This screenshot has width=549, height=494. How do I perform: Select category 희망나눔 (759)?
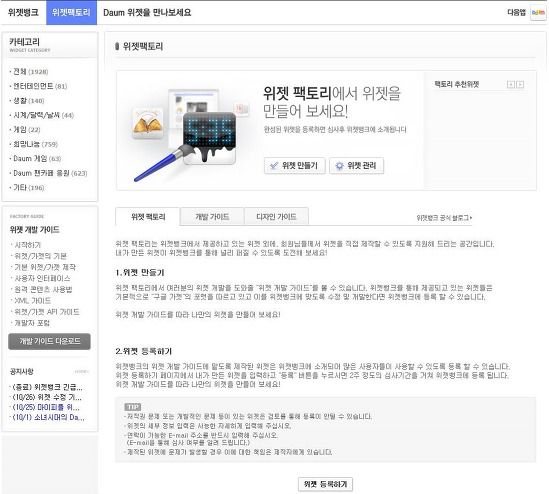tap(35, 144)
